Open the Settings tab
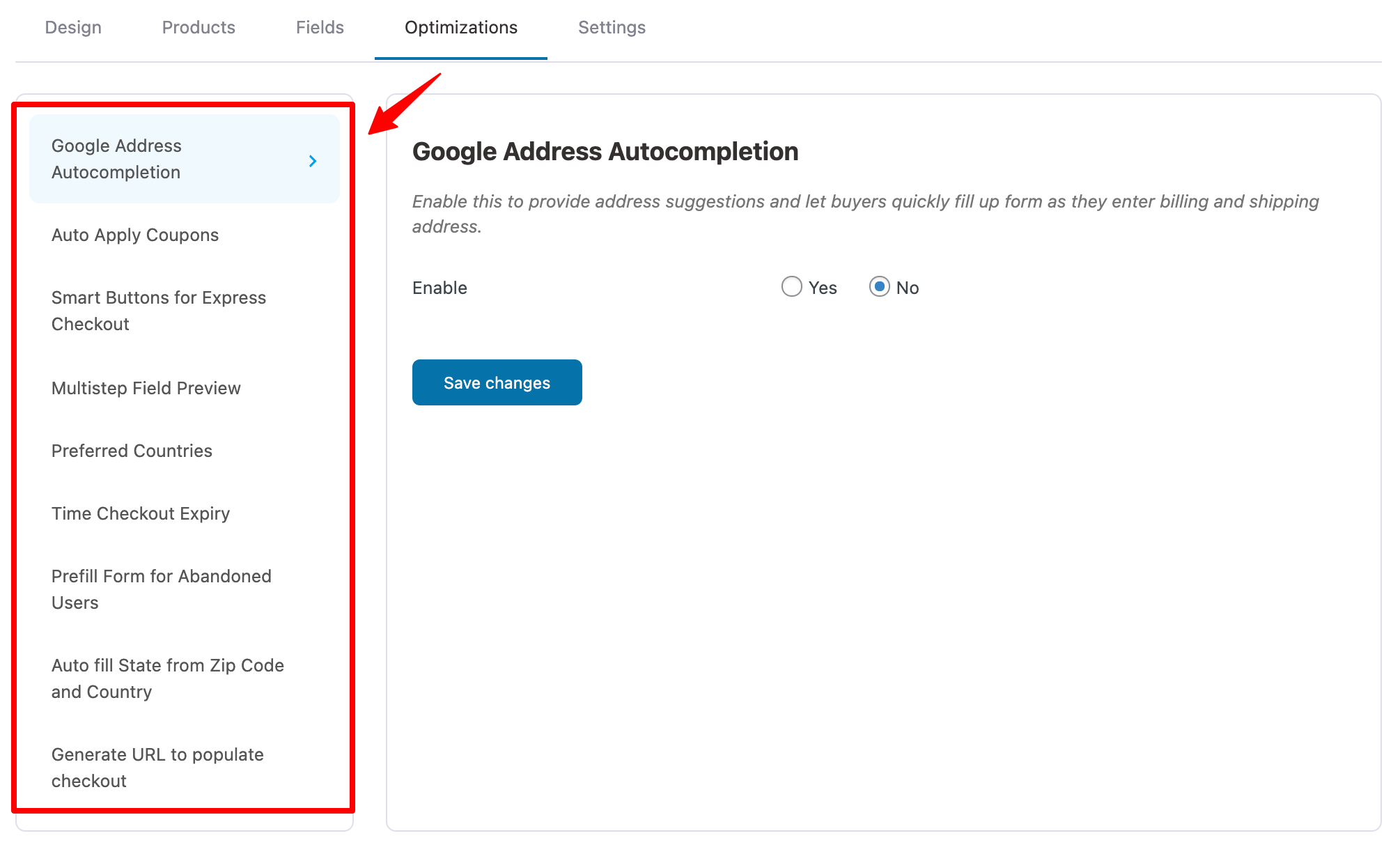 click(x=611, y=27)
